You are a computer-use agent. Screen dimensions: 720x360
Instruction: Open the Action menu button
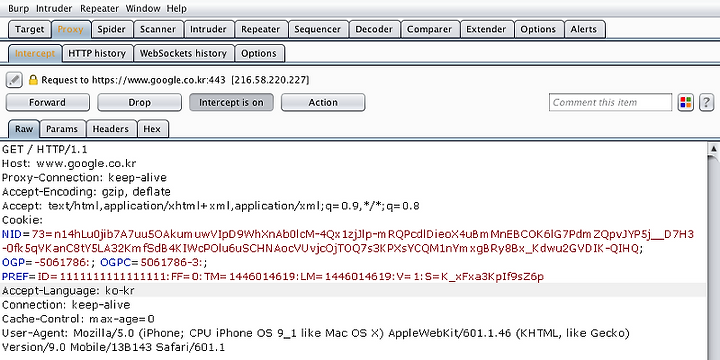click(323, 102)
